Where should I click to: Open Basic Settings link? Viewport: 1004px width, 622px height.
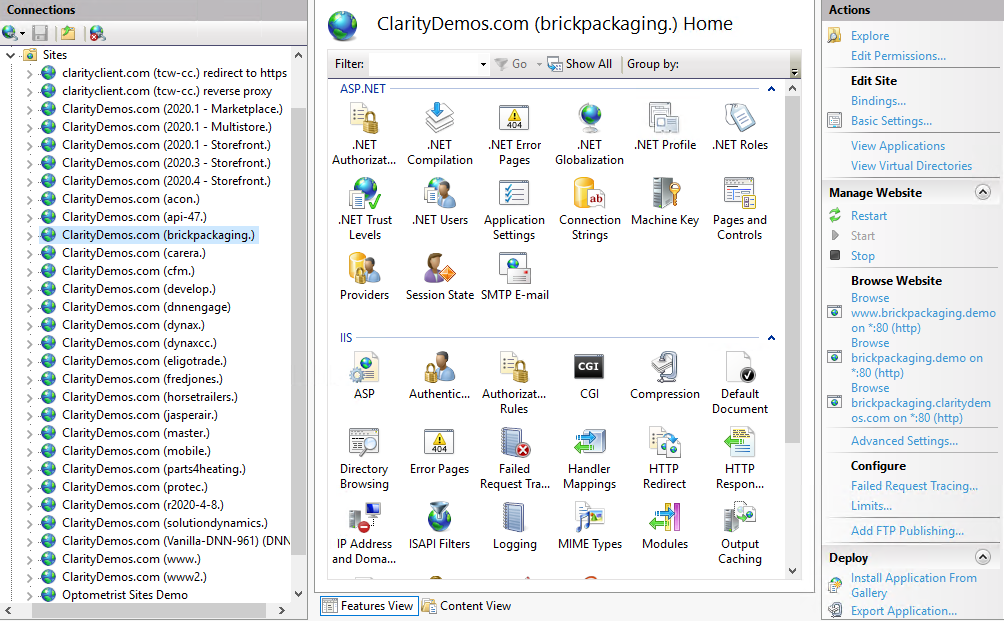point(891,120)
